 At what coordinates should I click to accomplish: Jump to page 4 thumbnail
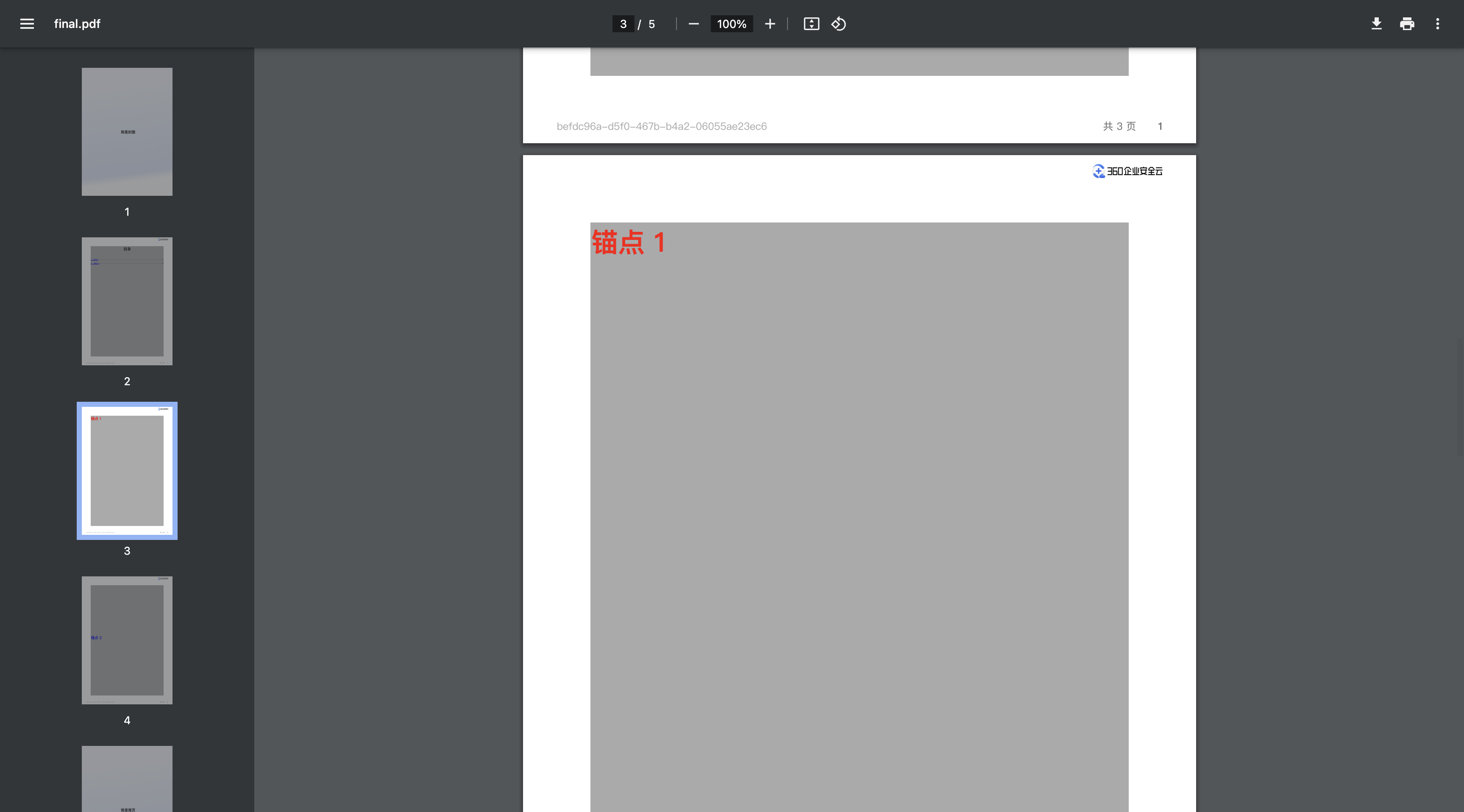(x=127, y=640)
